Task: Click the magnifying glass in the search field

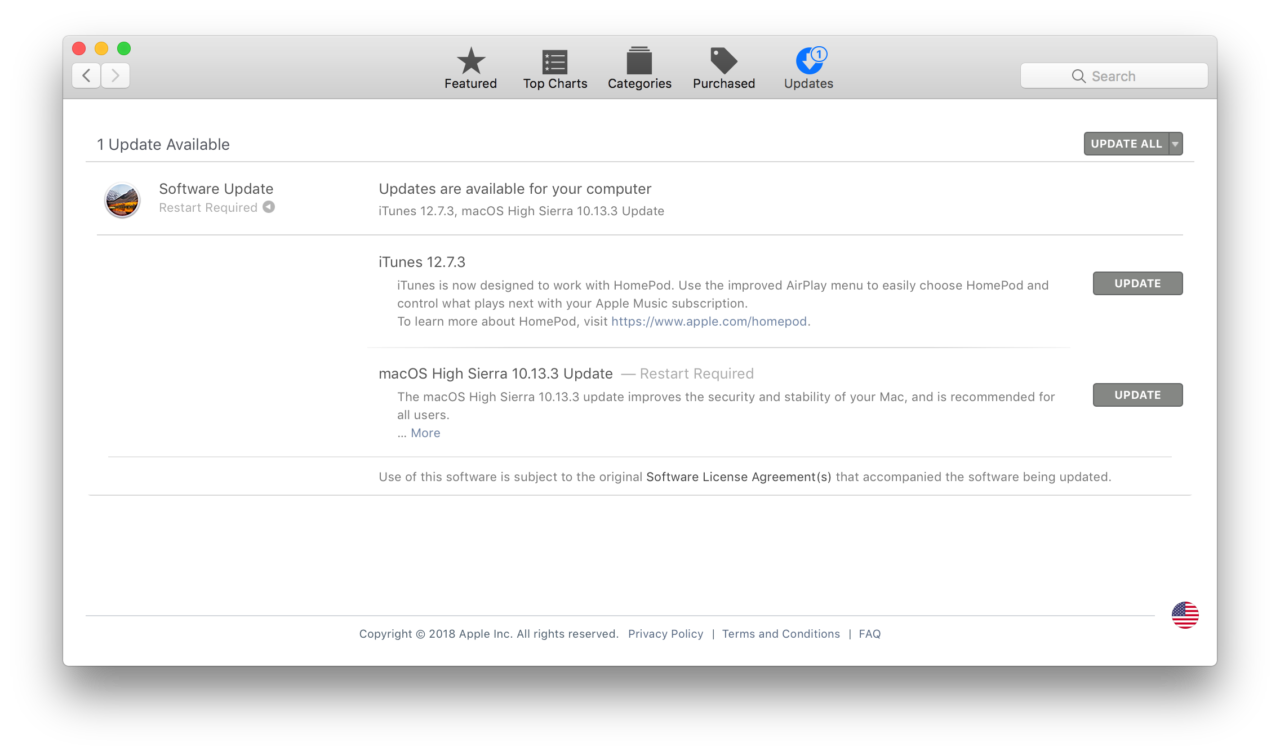Action: (1079, 75)
